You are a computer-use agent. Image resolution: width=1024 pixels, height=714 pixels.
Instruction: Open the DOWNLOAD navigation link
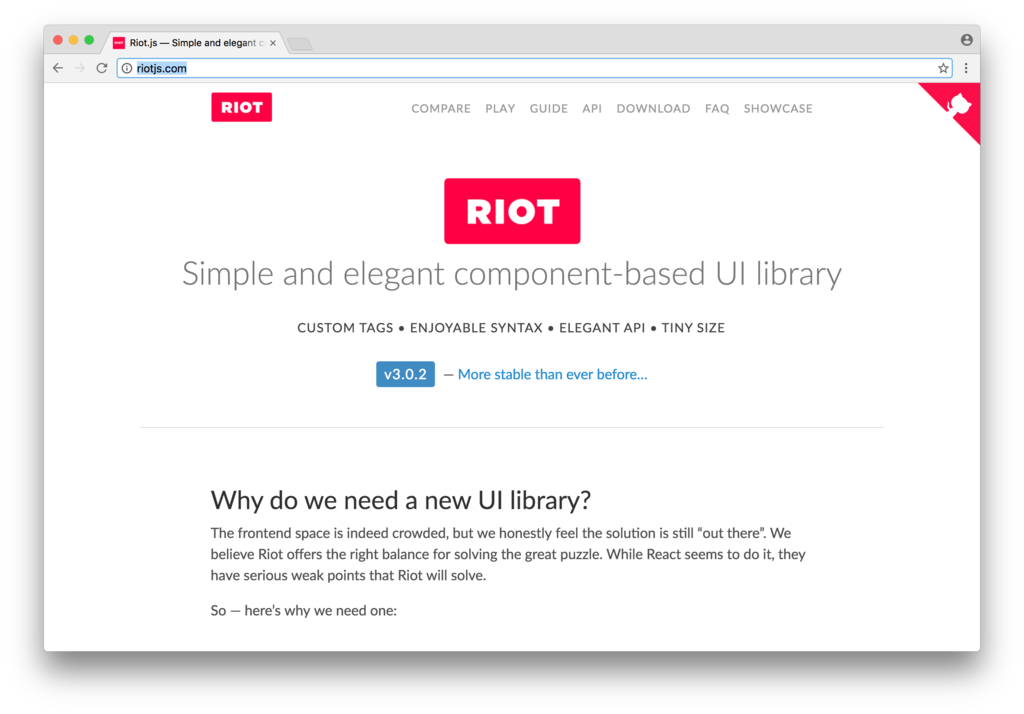[x=653, y=108]
